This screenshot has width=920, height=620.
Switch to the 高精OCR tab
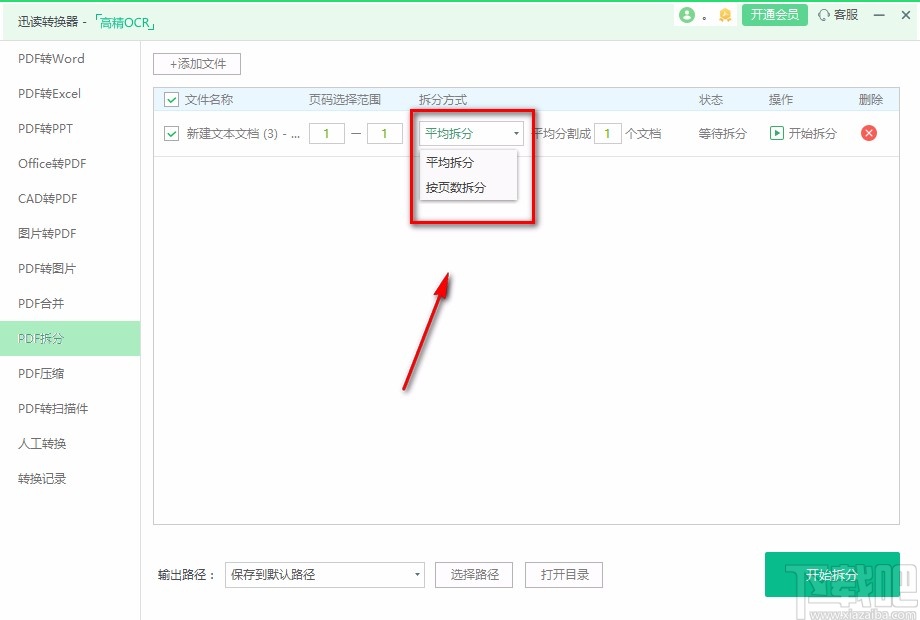tap(125, 21)
